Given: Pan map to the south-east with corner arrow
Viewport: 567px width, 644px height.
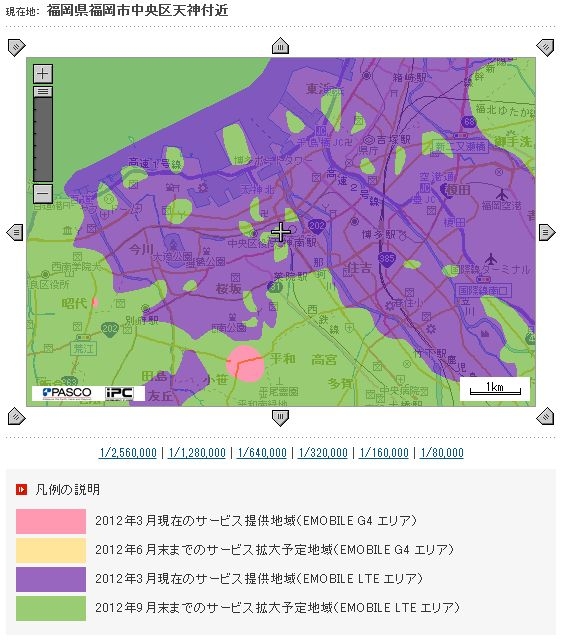Looking at the screenshot, I should click(545, 416).
